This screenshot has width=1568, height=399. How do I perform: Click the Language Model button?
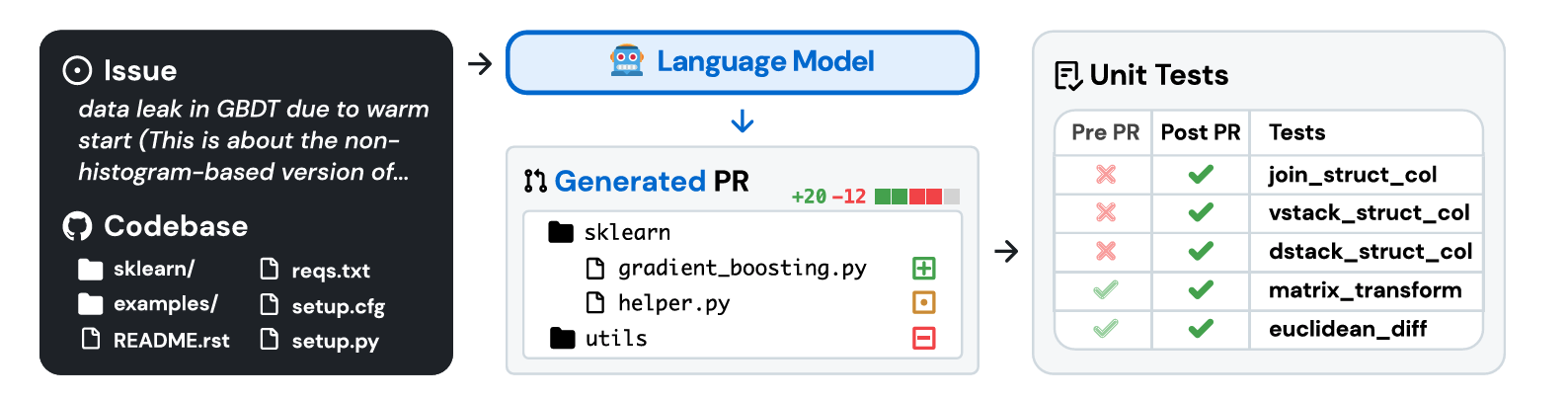click(x=743, y=62)
